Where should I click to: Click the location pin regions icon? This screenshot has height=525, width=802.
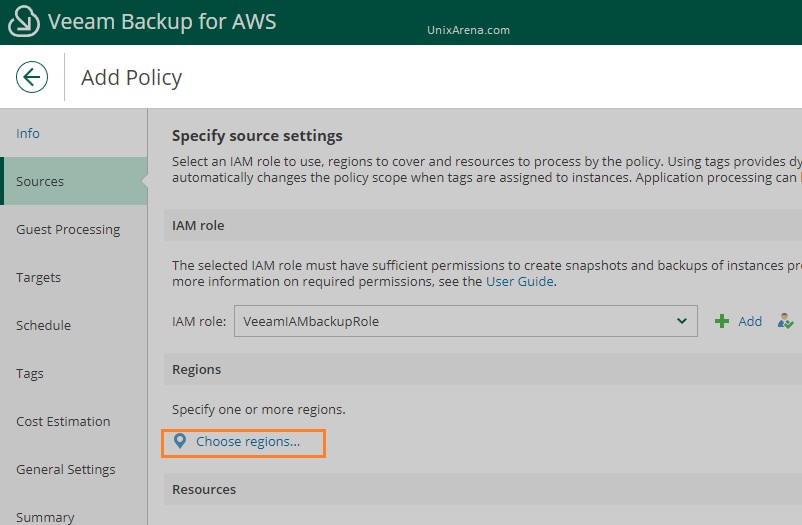coord(180,441)
